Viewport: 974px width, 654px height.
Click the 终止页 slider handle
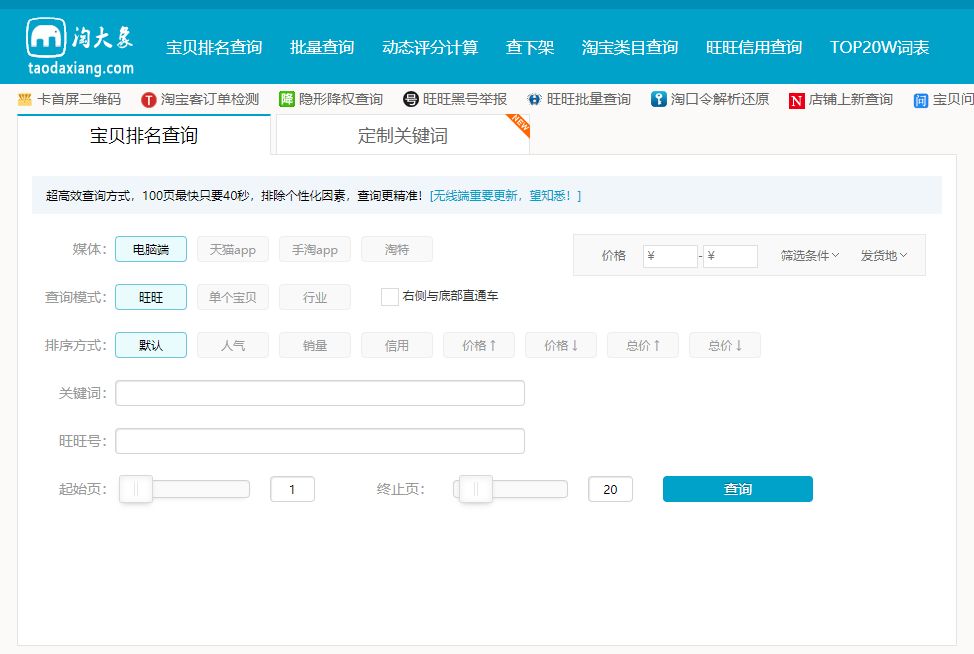pyautogui.click(x=476, y=489)
